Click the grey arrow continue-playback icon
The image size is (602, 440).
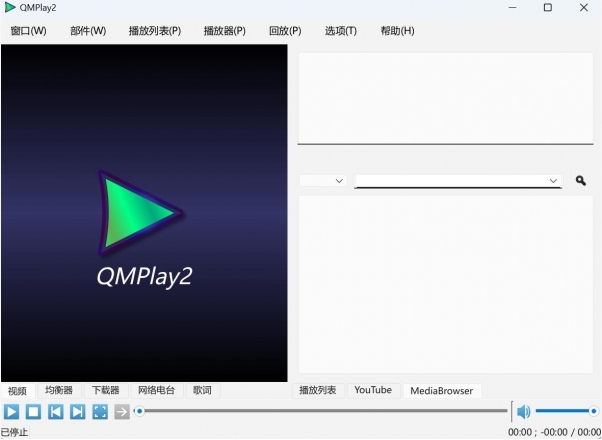pos(121,411)
